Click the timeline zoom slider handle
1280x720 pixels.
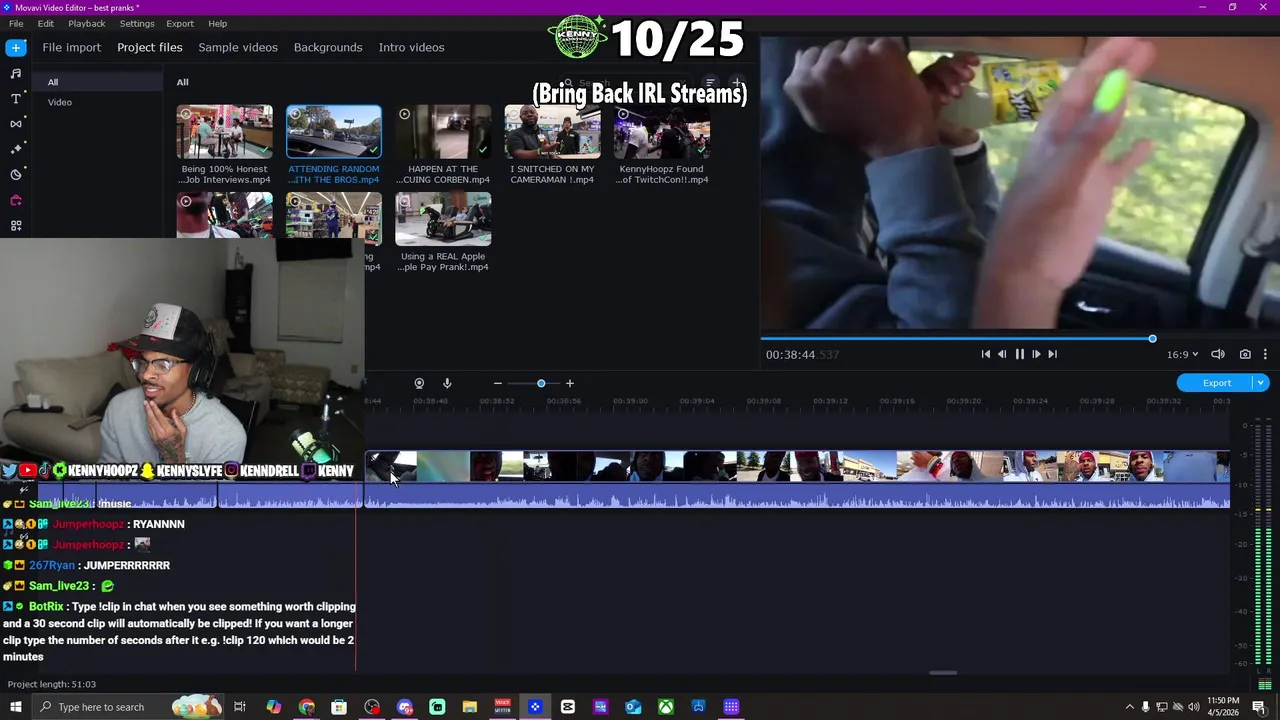pos(541,383)
